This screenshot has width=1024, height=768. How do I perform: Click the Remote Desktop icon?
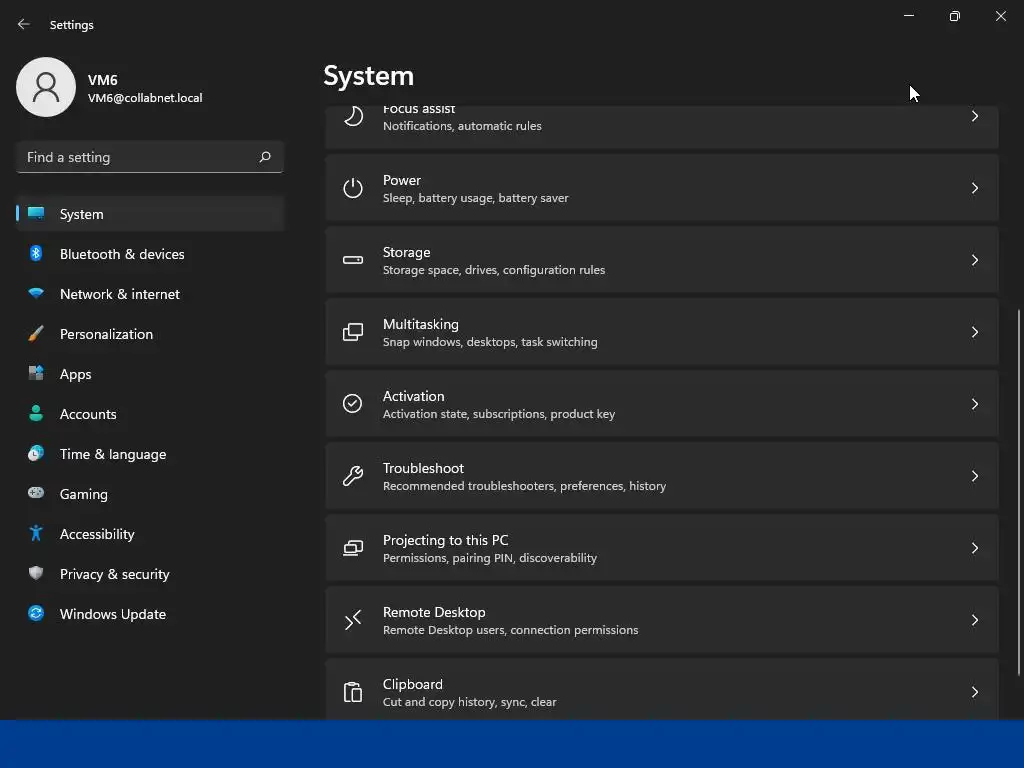coord(353,620)
